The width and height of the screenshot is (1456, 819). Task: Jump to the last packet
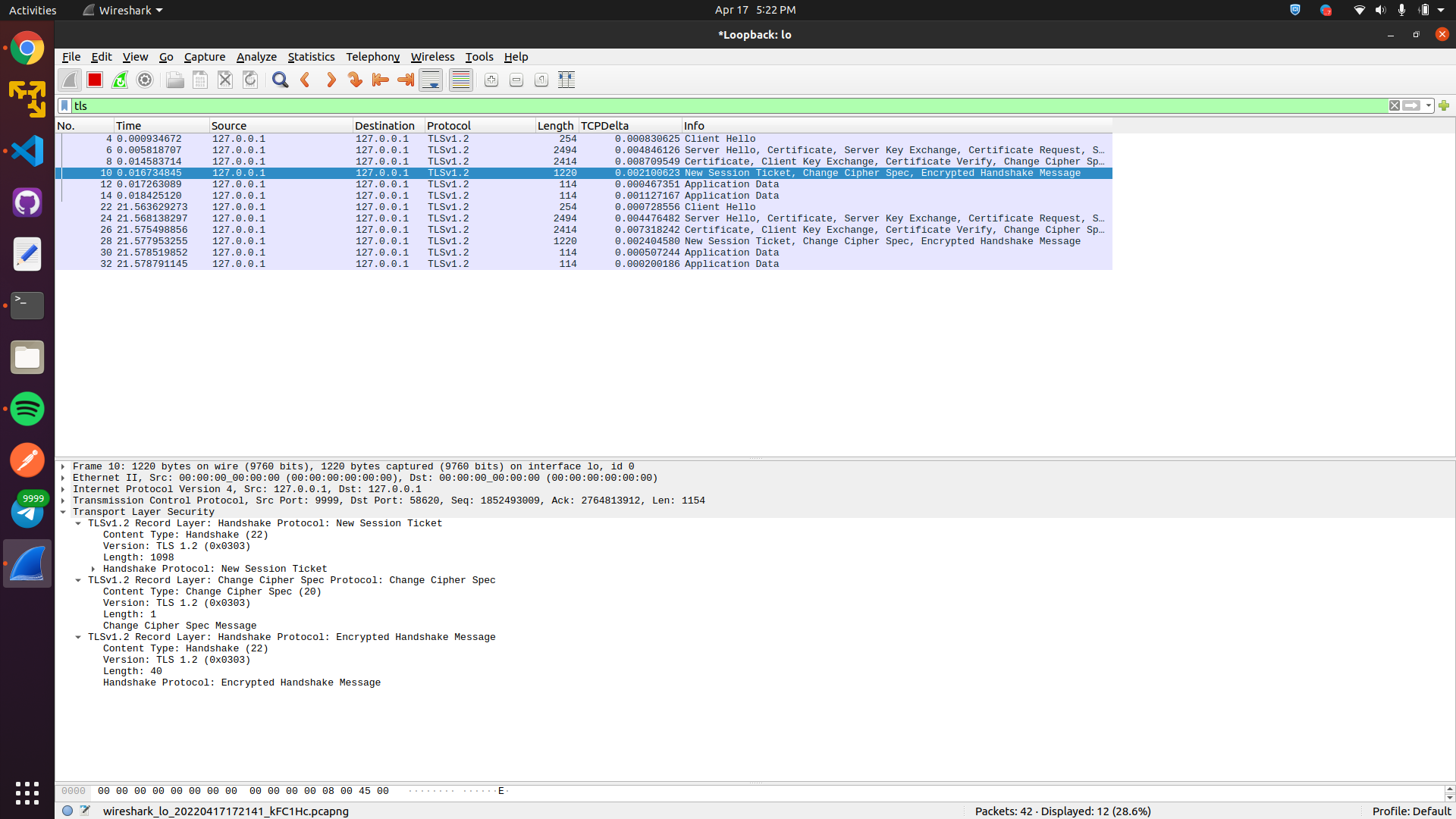[406, 80]
